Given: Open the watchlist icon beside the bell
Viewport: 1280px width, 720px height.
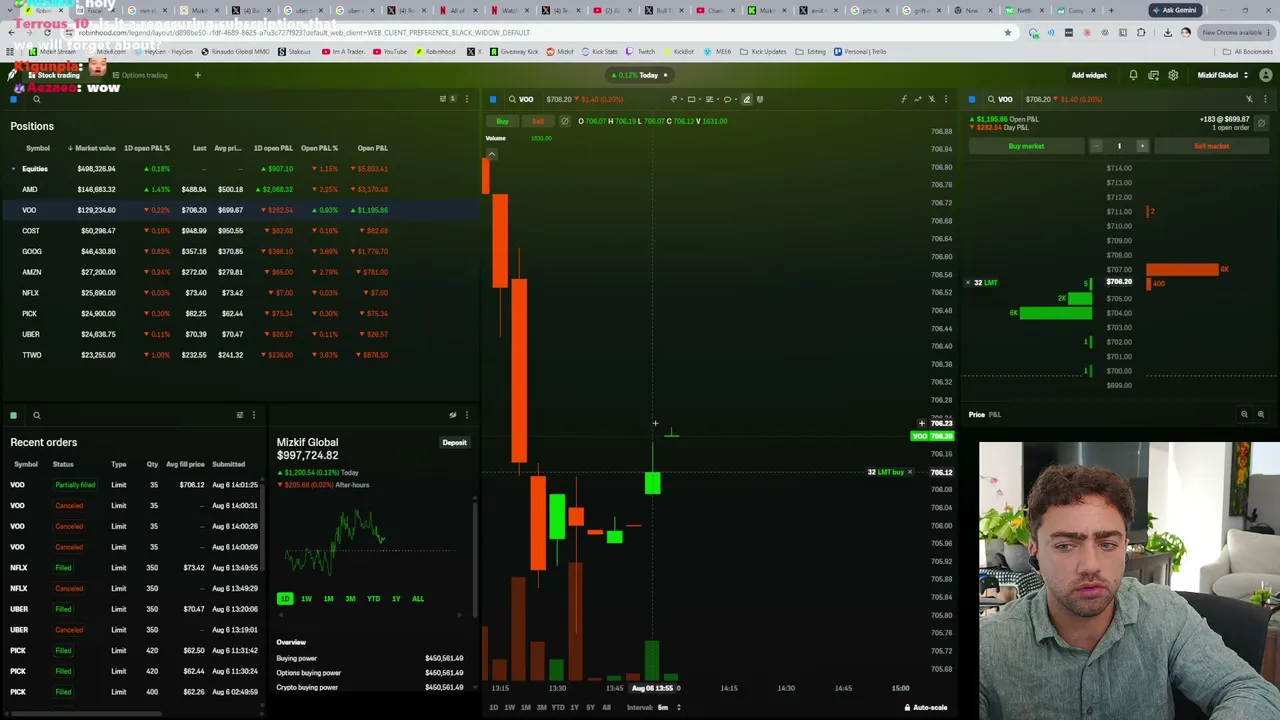Looking at the screenshot, I should click(1153, 75).
